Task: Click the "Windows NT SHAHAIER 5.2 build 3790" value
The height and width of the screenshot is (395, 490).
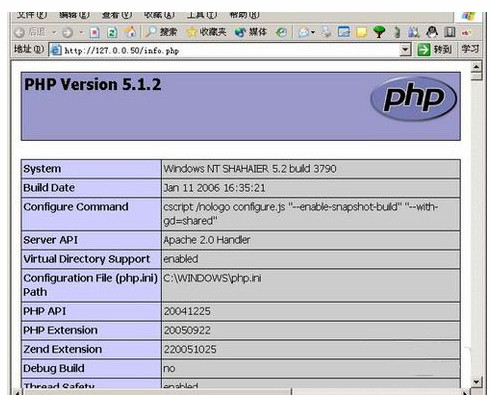Action: 250,169
